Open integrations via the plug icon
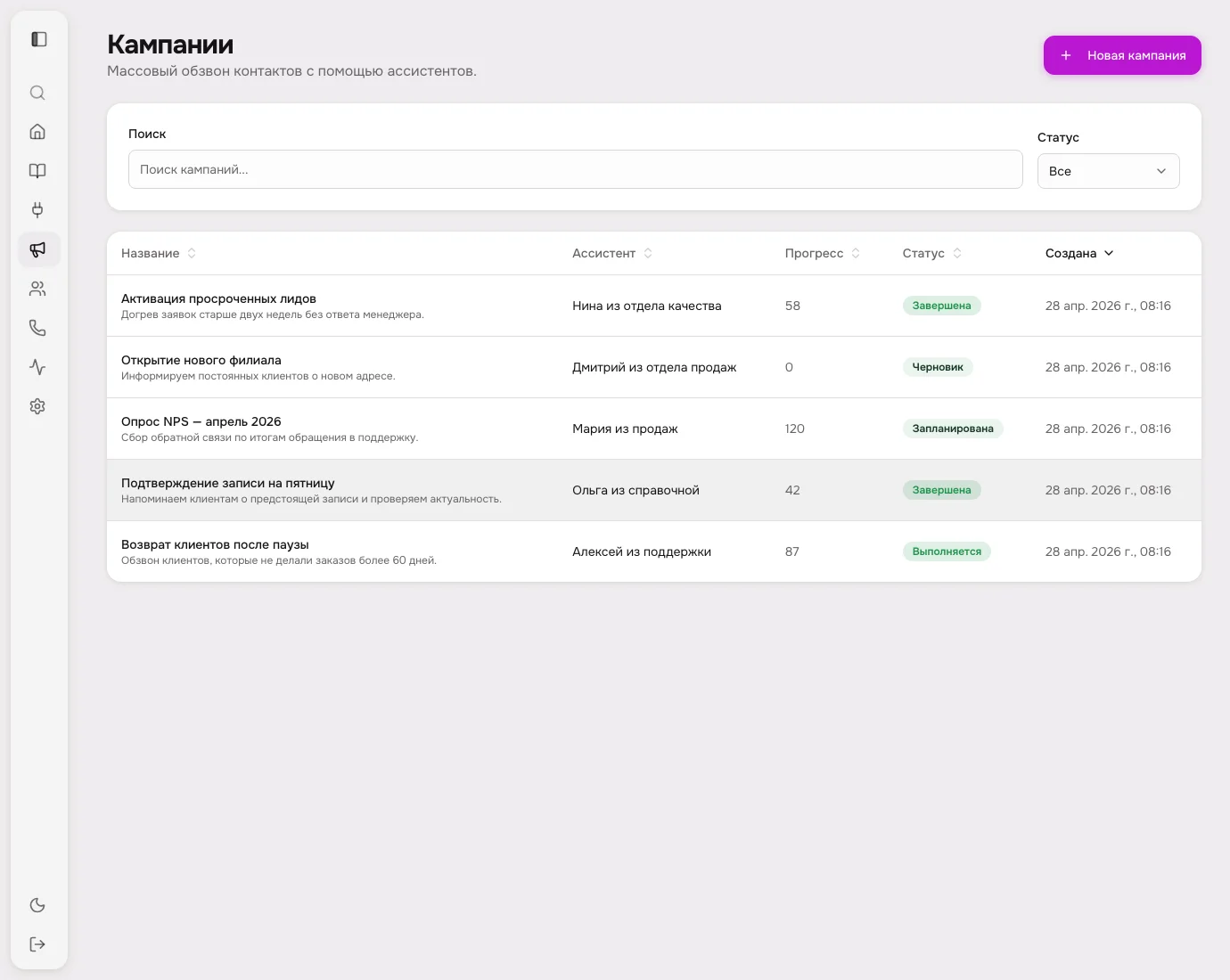1230x980 pixels. pyautogui.click(x=37, y=210)
